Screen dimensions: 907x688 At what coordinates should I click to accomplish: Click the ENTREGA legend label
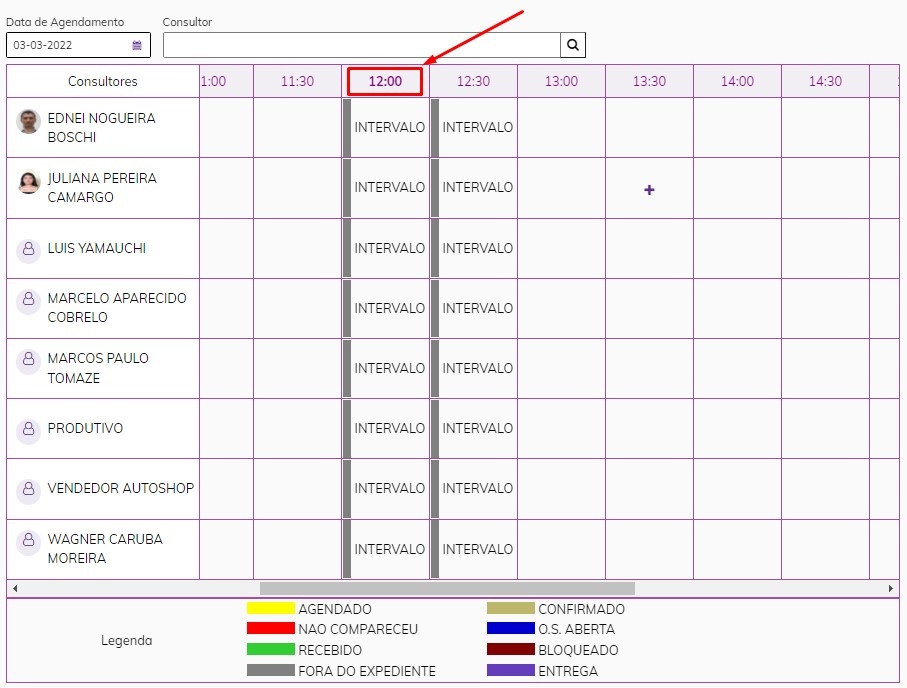tap(568, 671)
